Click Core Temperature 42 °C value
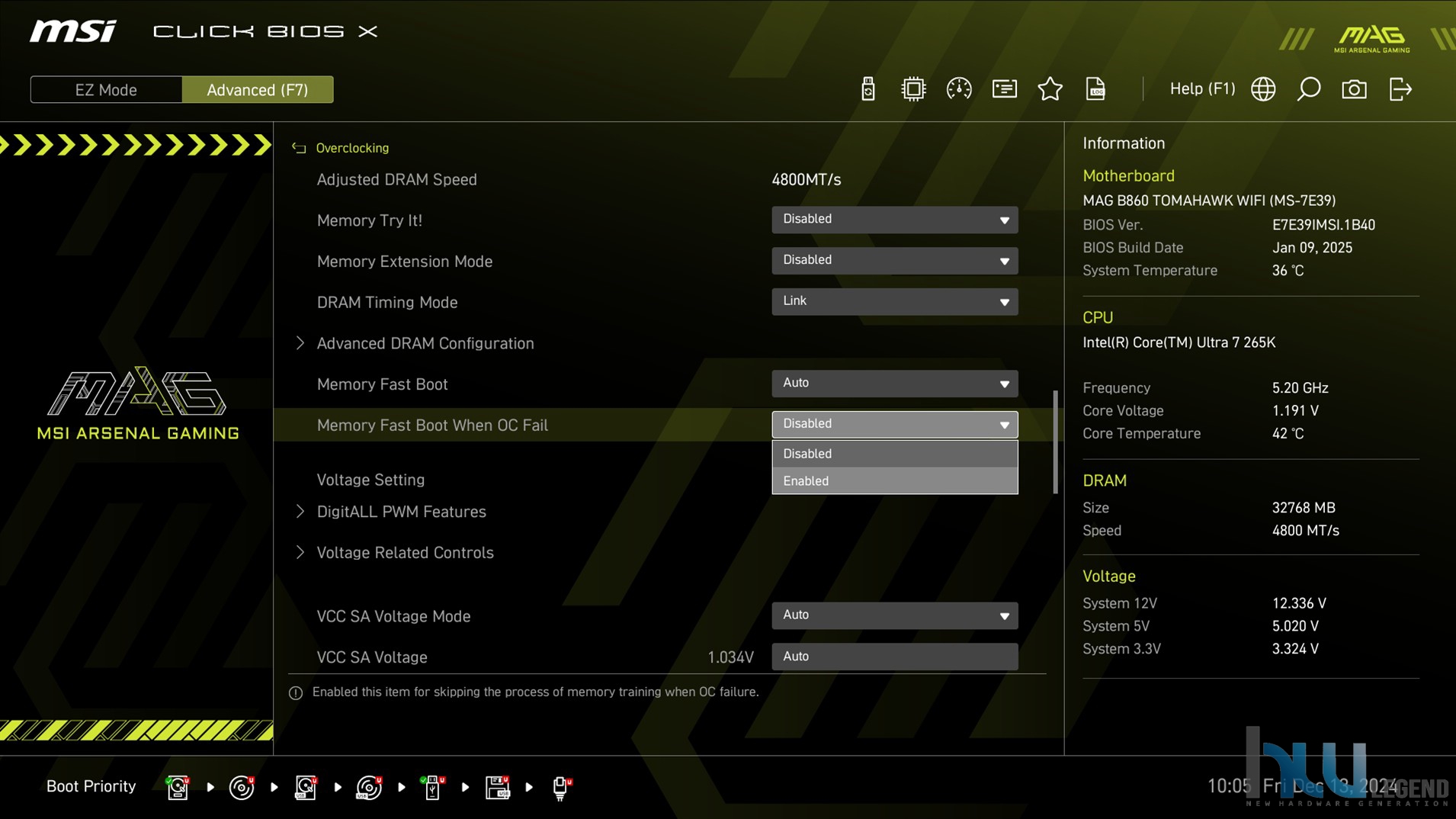The image size is (1456, 819). (x=1288, y=434)
